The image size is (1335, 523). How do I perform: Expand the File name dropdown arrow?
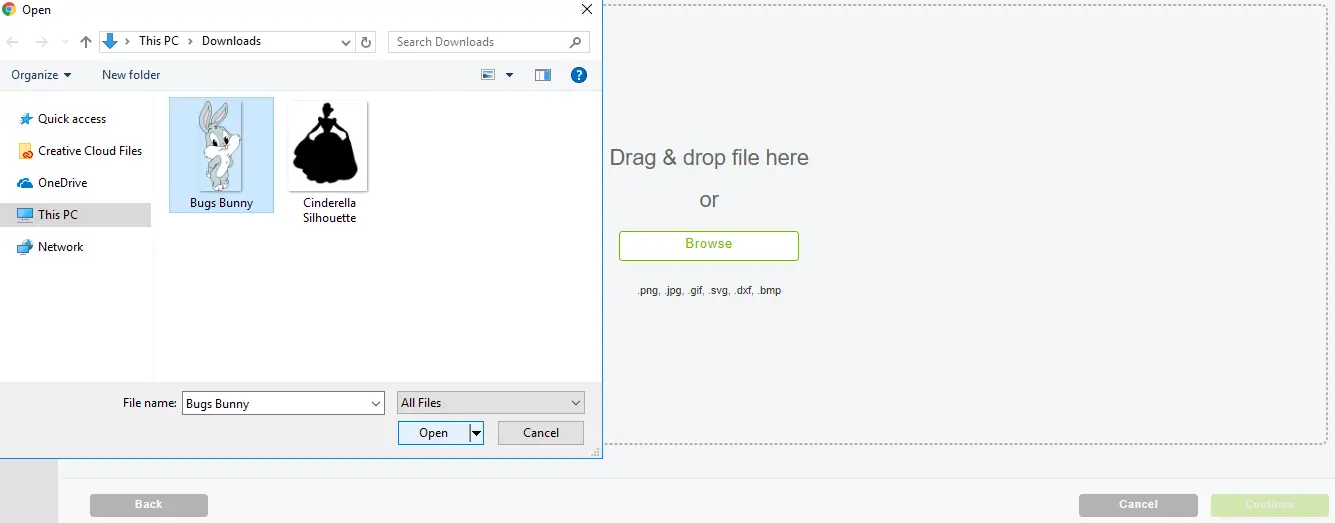(376, 403)
